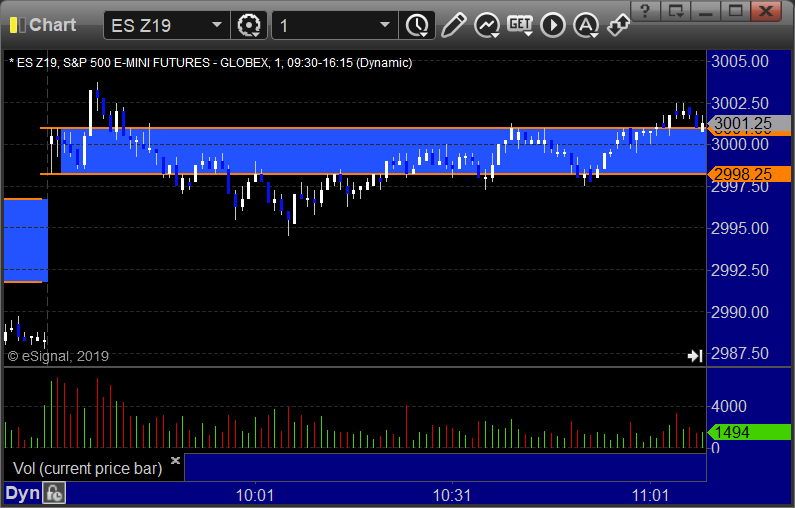Click the 11:01 time axis label

650,495
